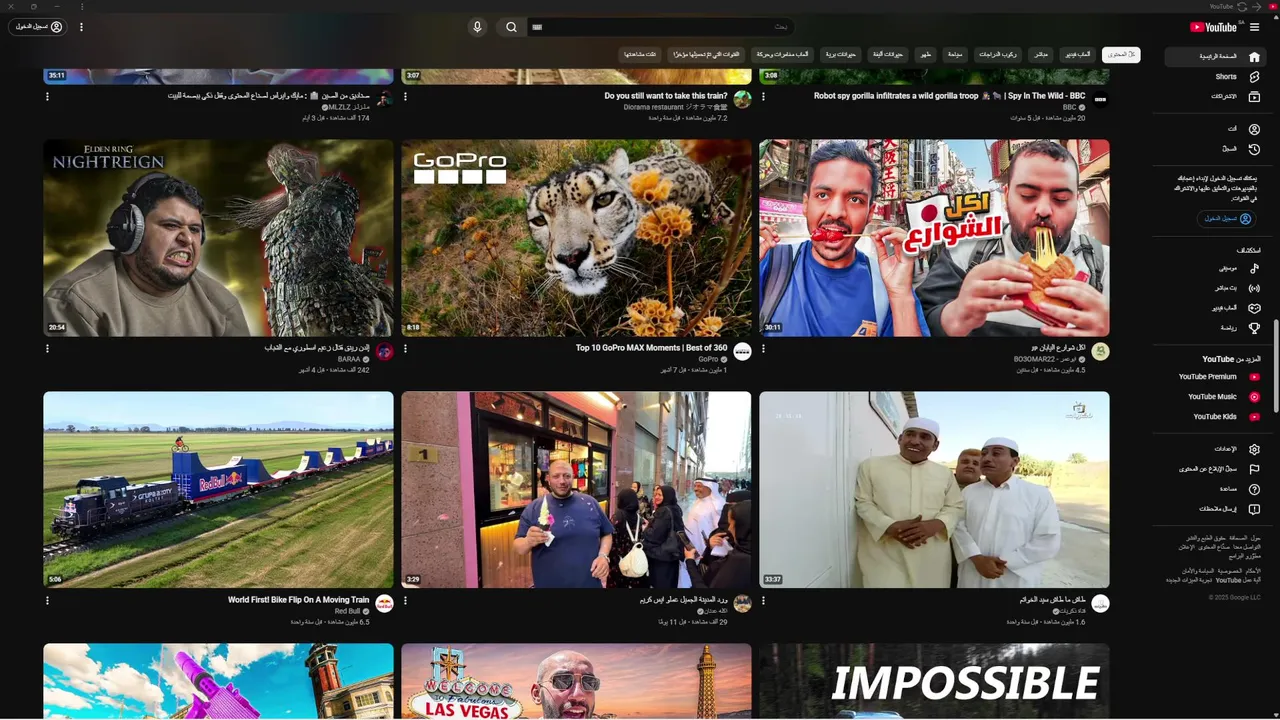Viewport: 1280px width, 720px height.
Task: Play the IMPOSSIBLE thumbnail video
Action: click(x=934, y=682)
